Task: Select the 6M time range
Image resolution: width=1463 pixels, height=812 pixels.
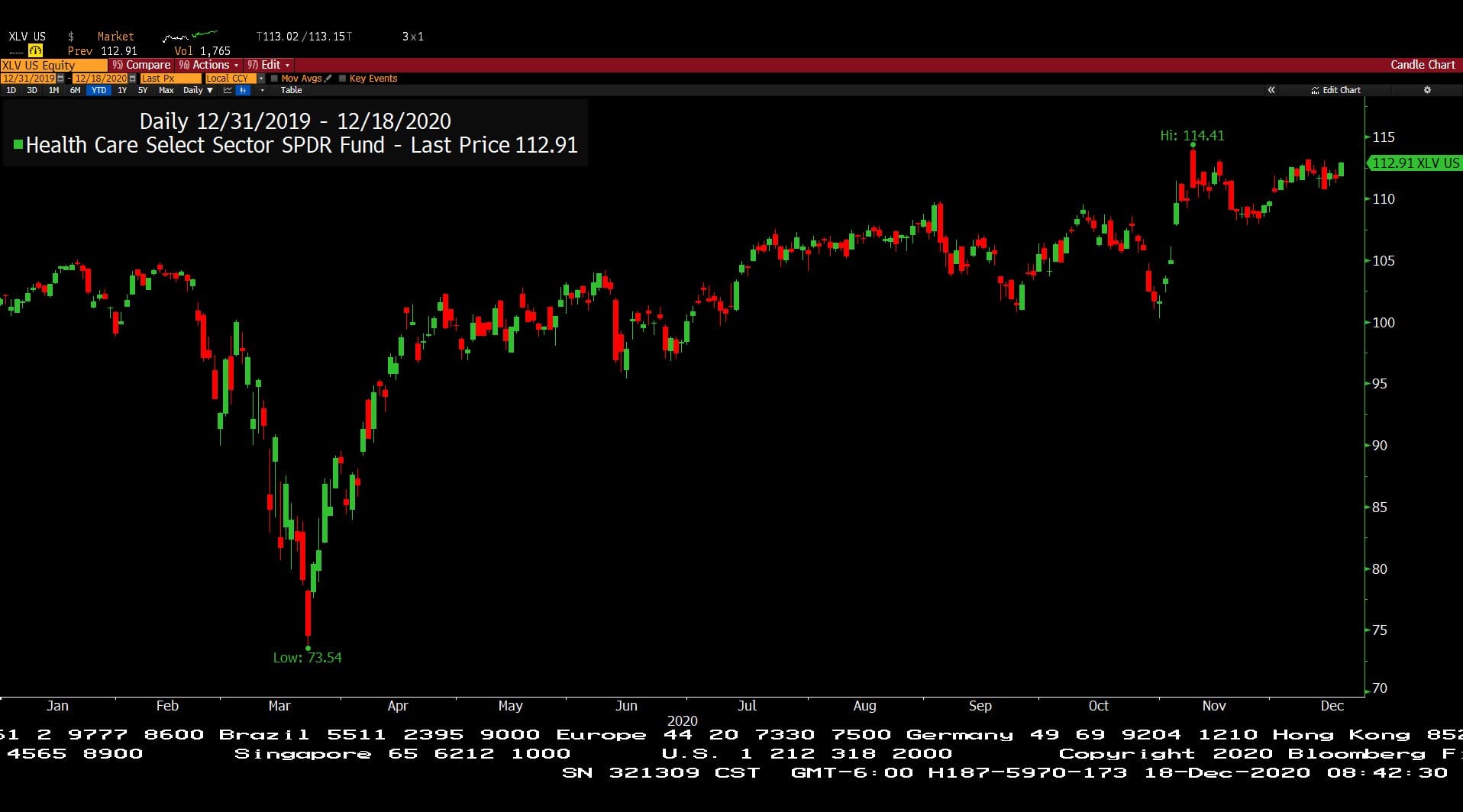Action: [x=75, y=90]
